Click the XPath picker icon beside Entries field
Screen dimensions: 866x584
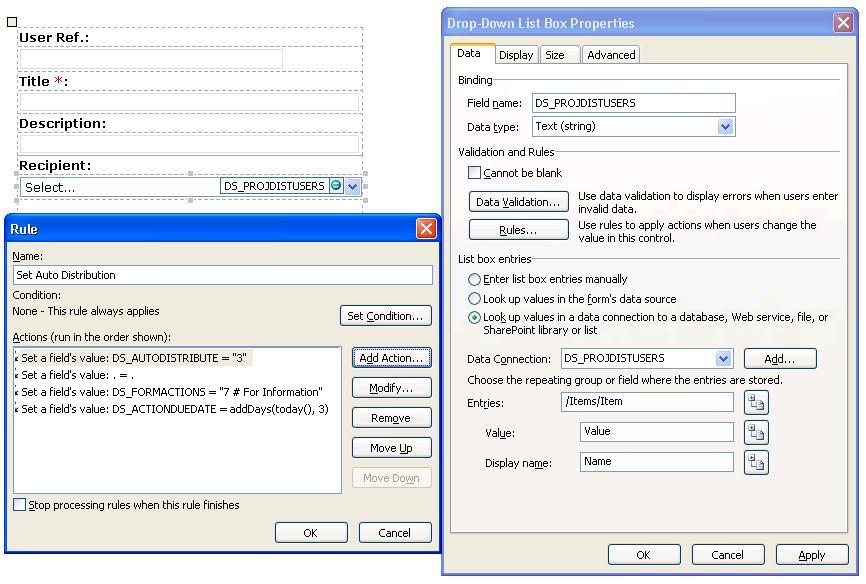tap(757, 402)
